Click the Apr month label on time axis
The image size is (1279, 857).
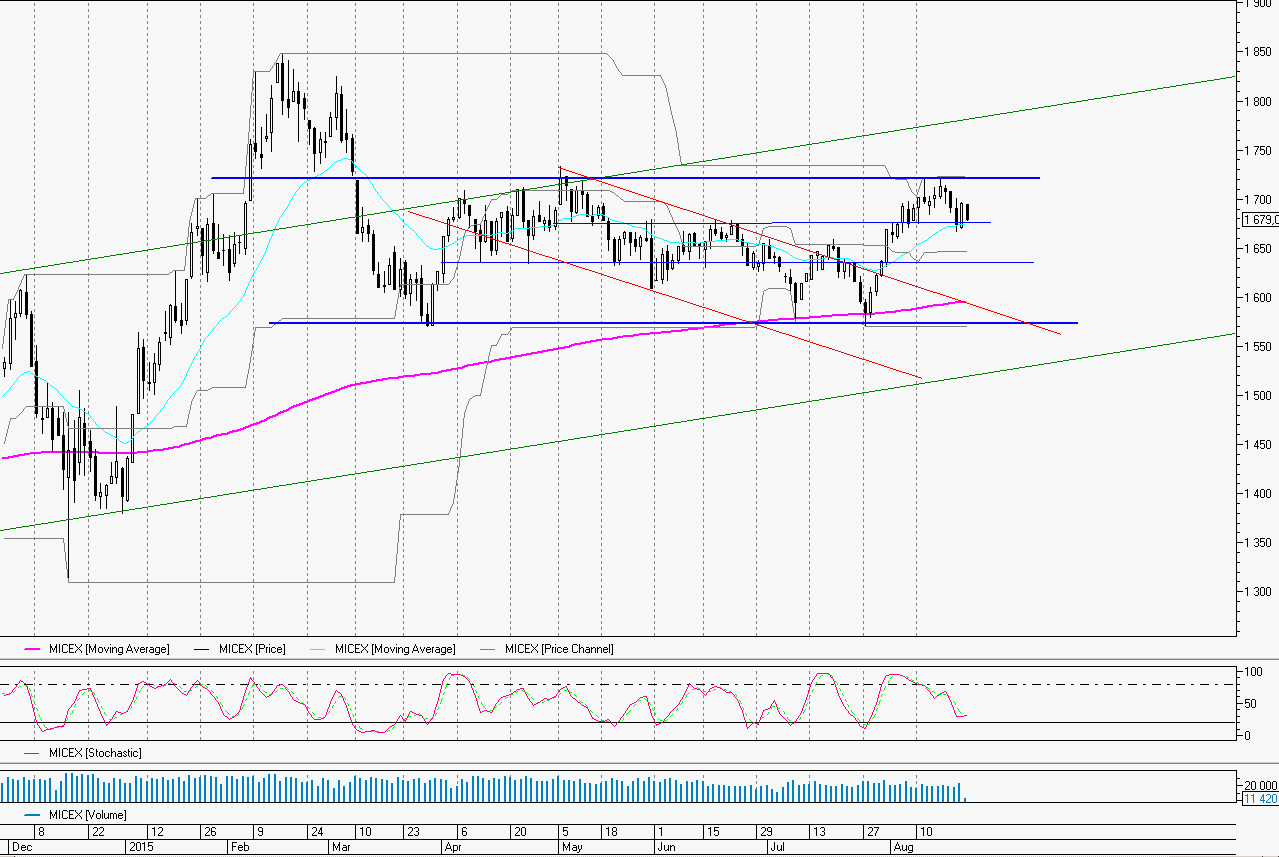[x=454, y=846]
